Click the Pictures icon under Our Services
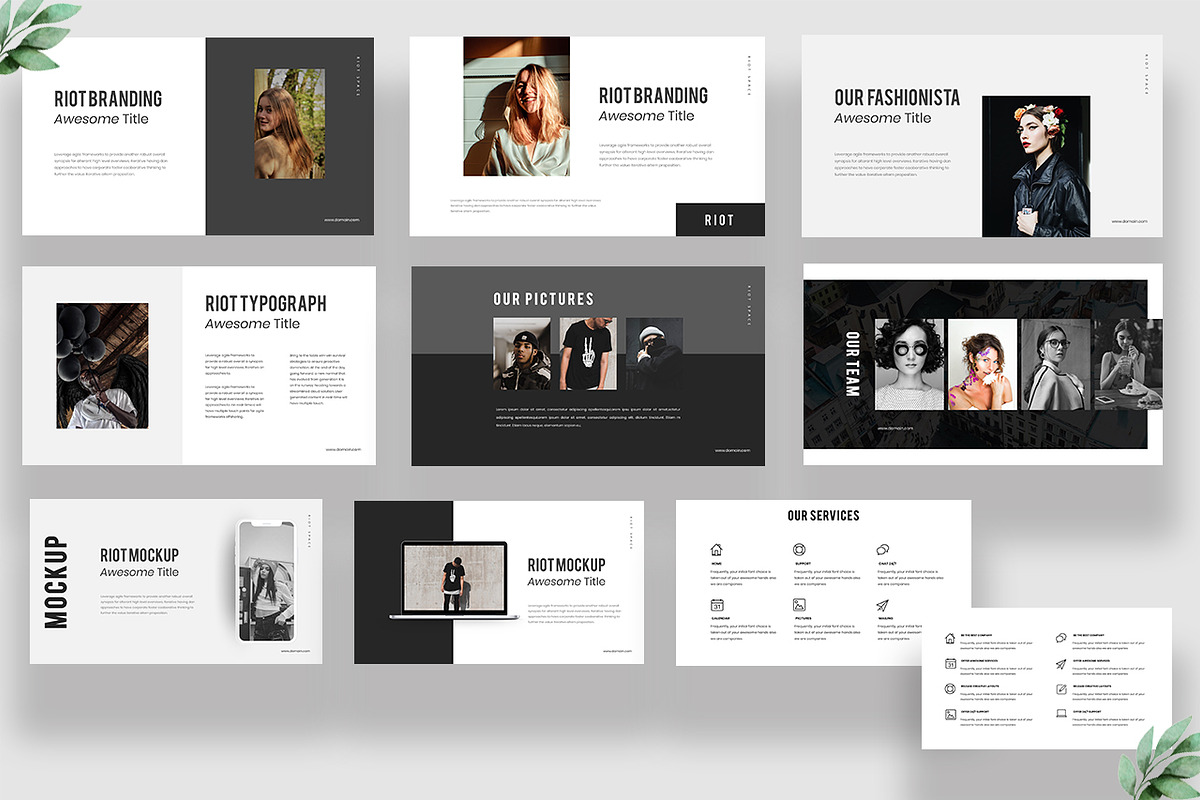This screenshot has width=1200, height=800. click(x=799, y=605)
